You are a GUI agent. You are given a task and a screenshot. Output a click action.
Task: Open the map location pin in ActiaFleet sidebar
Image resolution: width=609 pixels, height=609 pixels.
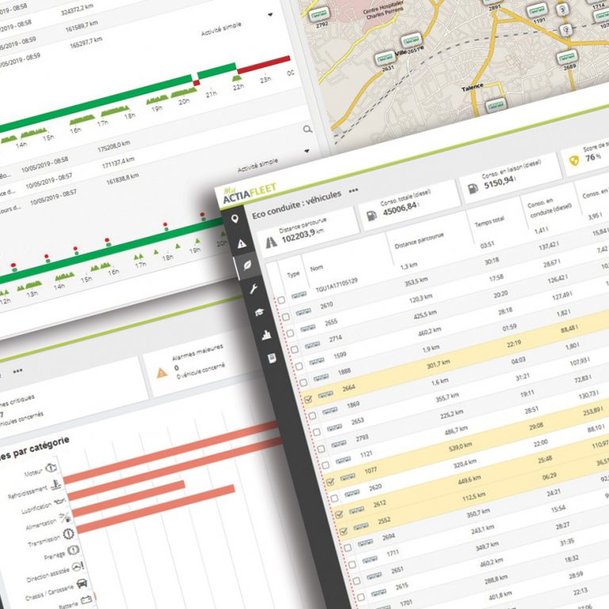(235, 219)
